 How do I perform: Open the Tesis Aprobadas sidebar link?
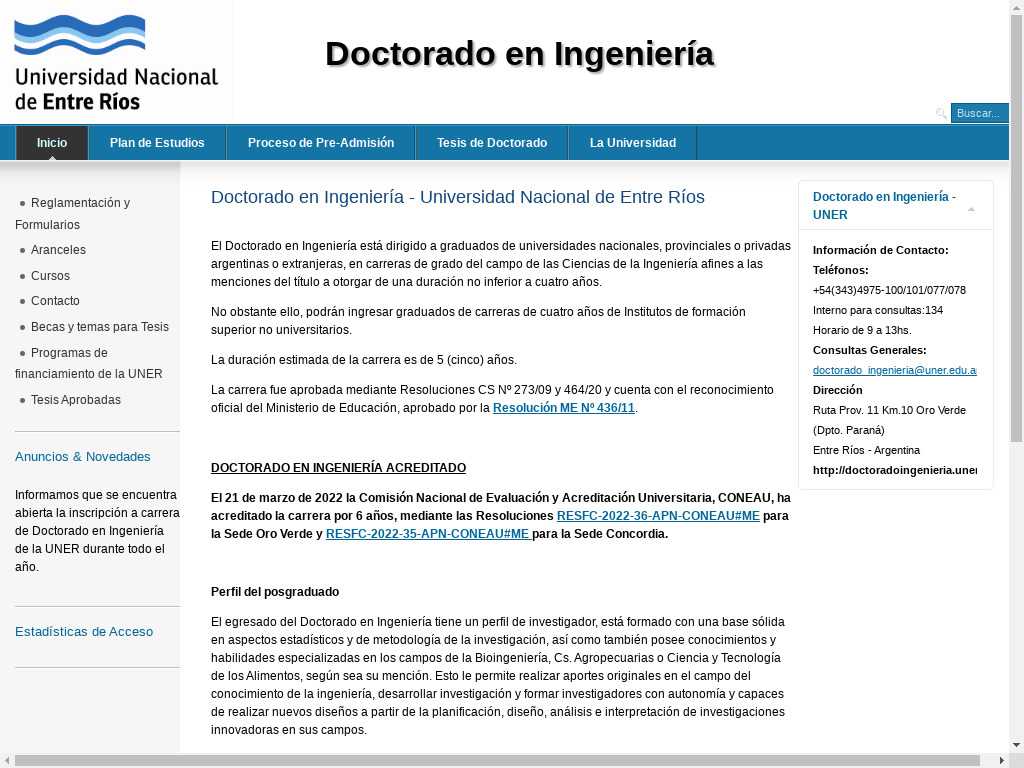[76, 400]
